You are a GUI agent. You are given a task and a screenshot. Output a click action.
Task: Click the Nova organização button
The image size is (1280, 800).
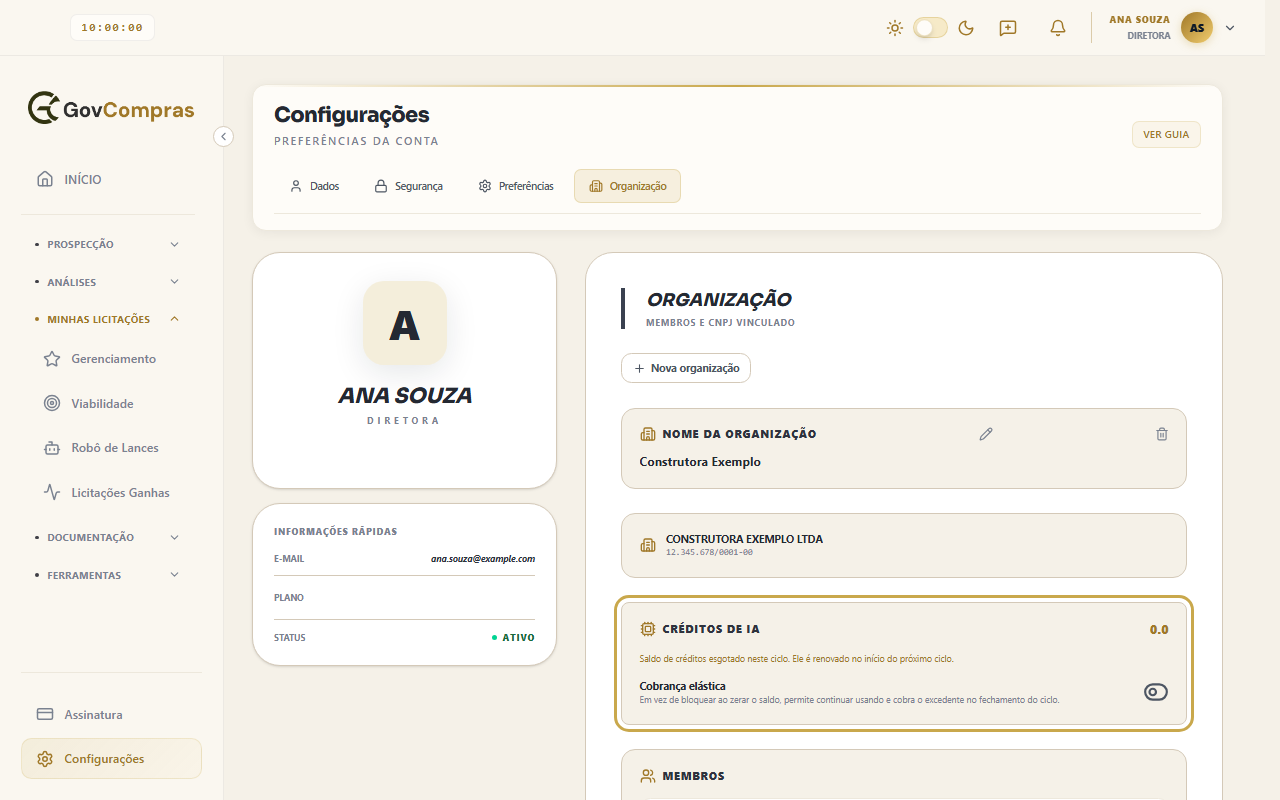click(x=686, y=368)
